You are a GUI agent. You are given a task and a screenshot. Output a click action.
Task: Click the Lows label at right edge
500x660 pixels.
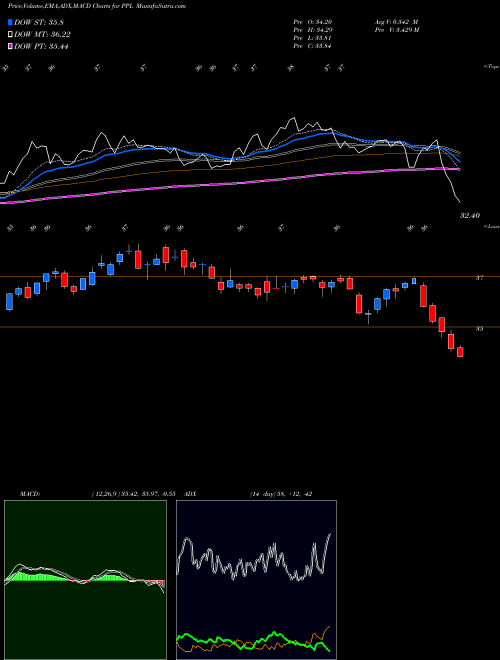pyautogui.click(x=491, y=226)
